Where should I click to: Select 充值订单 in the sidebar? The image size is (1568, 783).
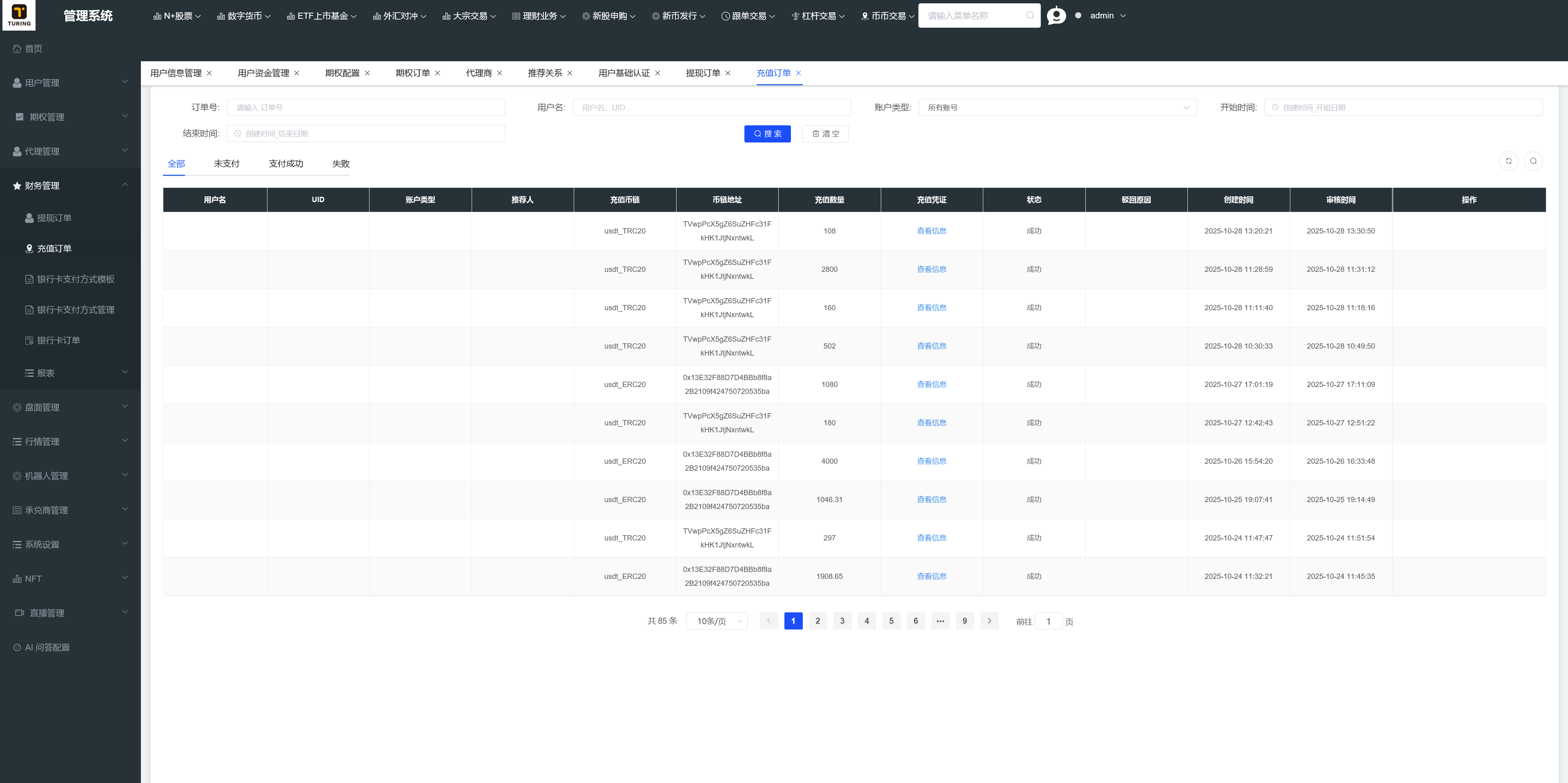[x=70, y=248]
